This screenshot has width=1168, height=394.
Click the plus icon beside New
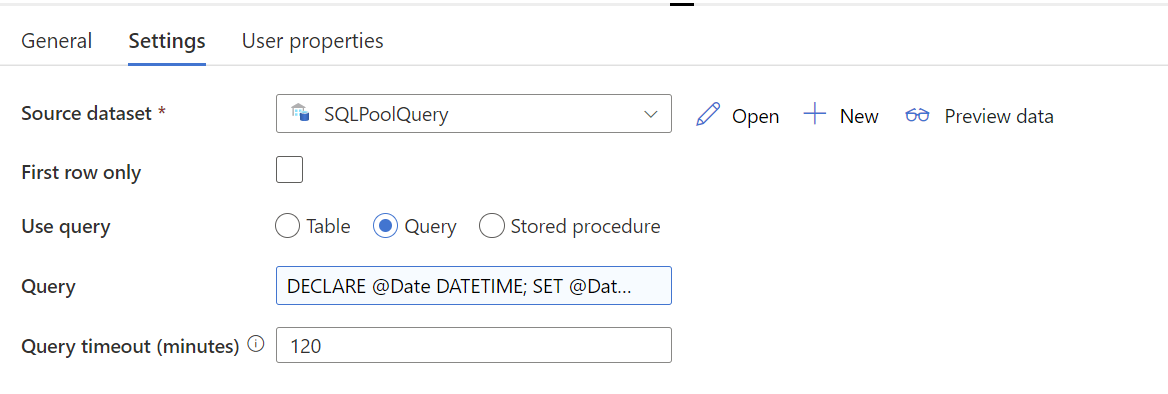[815, 115]
